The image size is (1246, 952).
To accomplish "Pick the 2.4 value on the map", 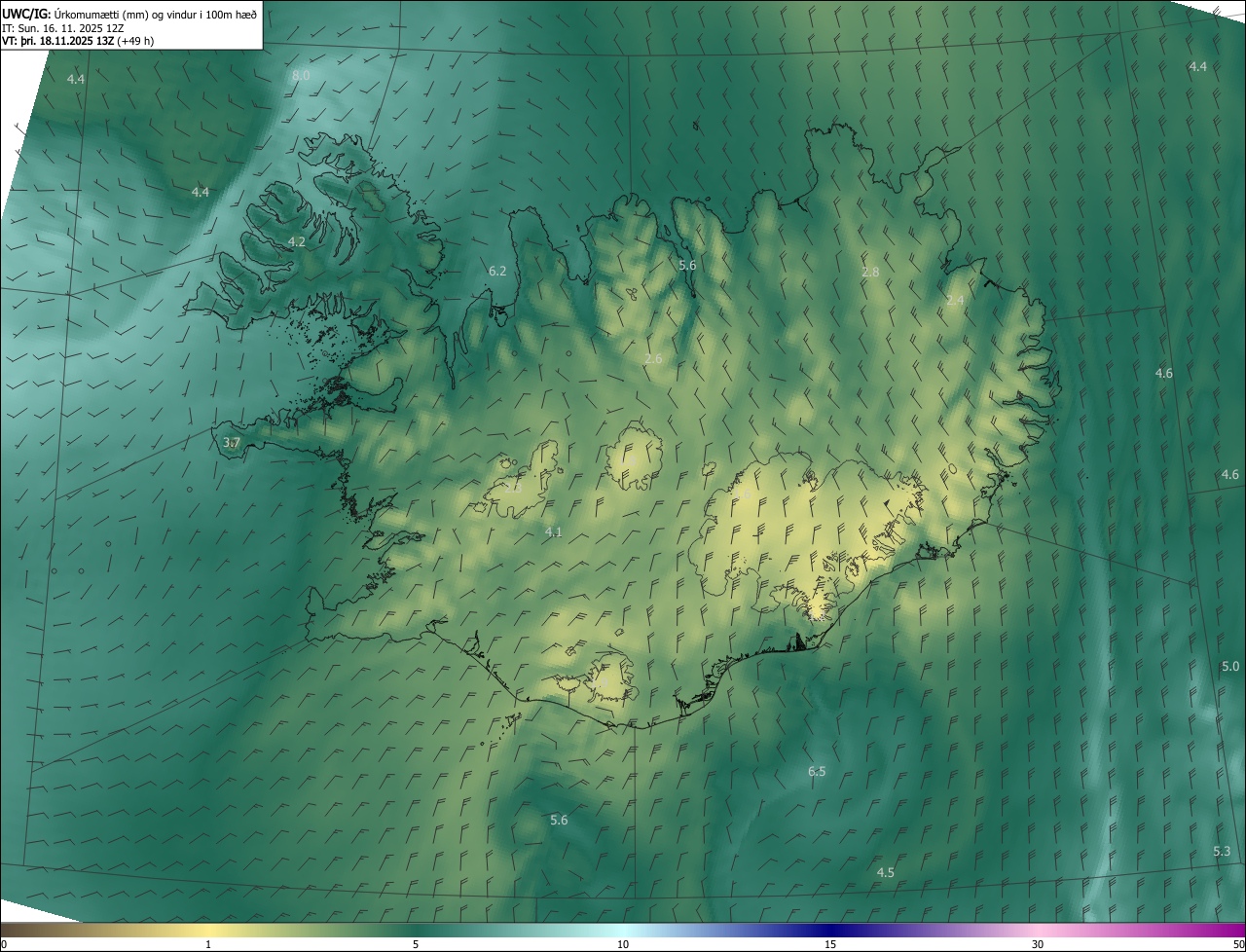I will (955, 300).
